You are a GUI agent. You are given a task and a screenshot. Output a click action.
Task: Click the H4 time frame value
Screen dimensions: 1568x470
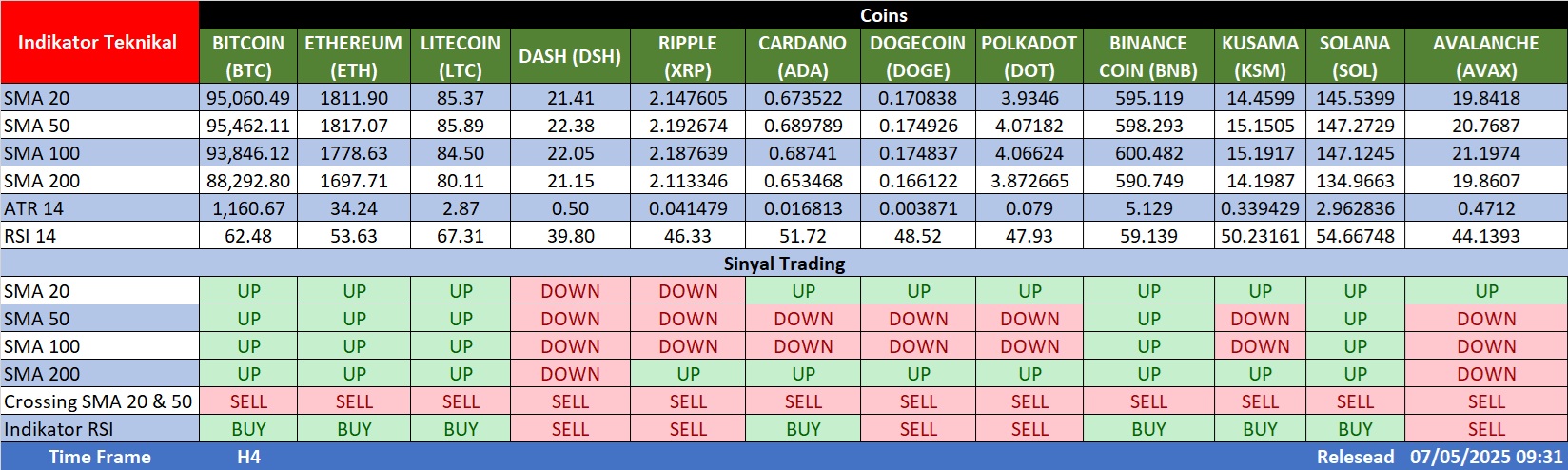pos(248,457)
